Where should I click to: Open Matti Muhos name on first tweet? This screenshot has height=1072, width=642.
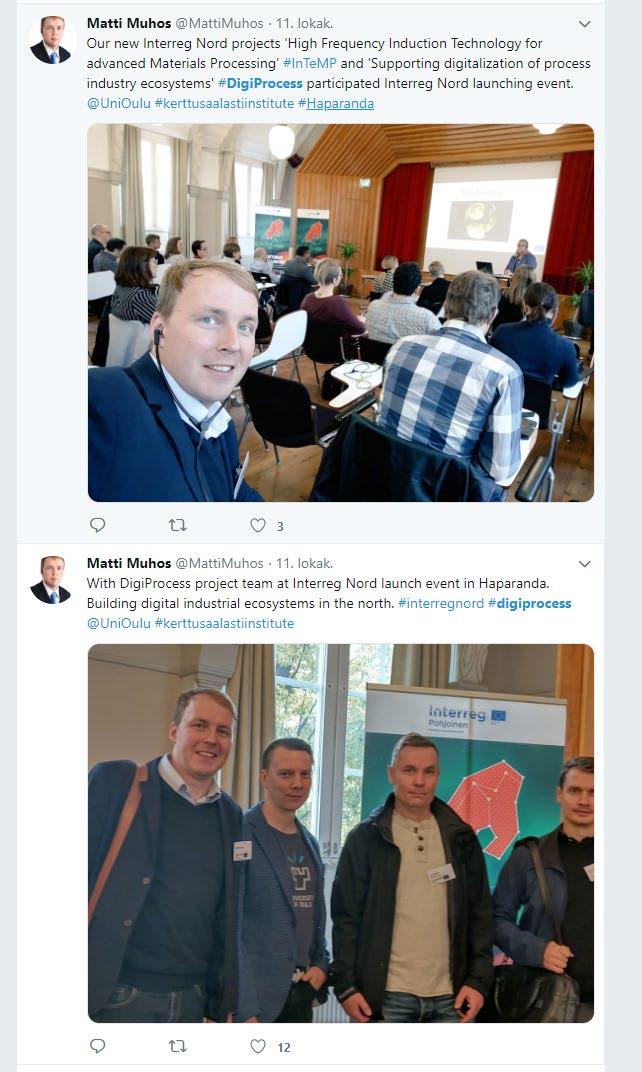click(129, 23)
